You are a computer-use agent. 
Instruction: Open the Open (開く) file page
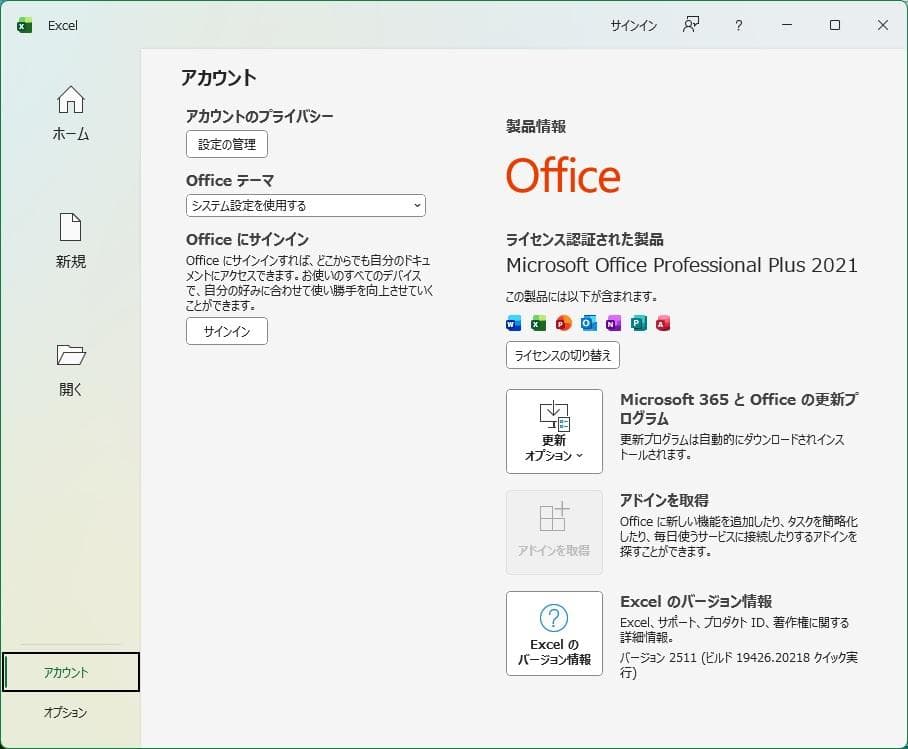[71, 370]
